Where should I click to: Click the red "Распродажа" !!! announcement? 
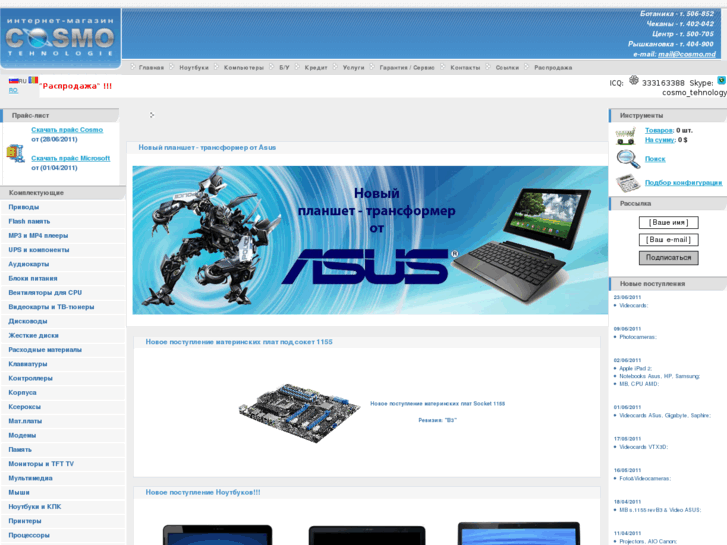click(75, 86)
